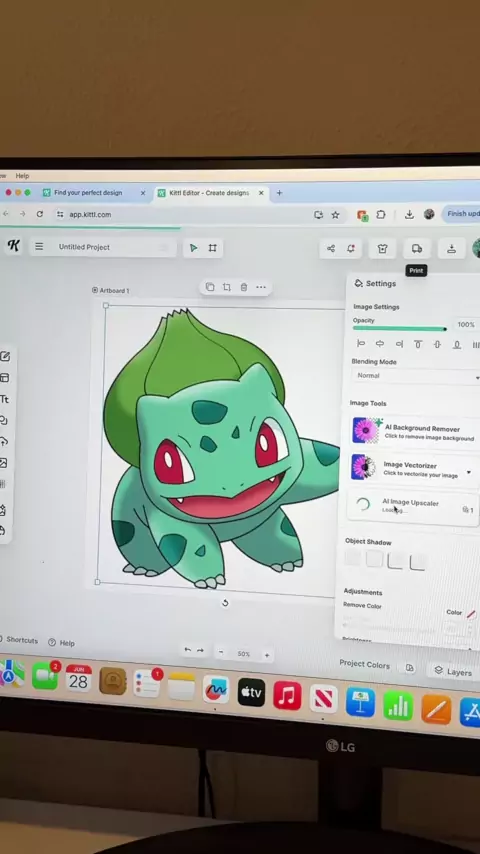Image resolution: width=480 pixels, height=854 pixels.
Task: Open the Text (Tt) tool in the left sidebar
Action: tap(4, 399)
